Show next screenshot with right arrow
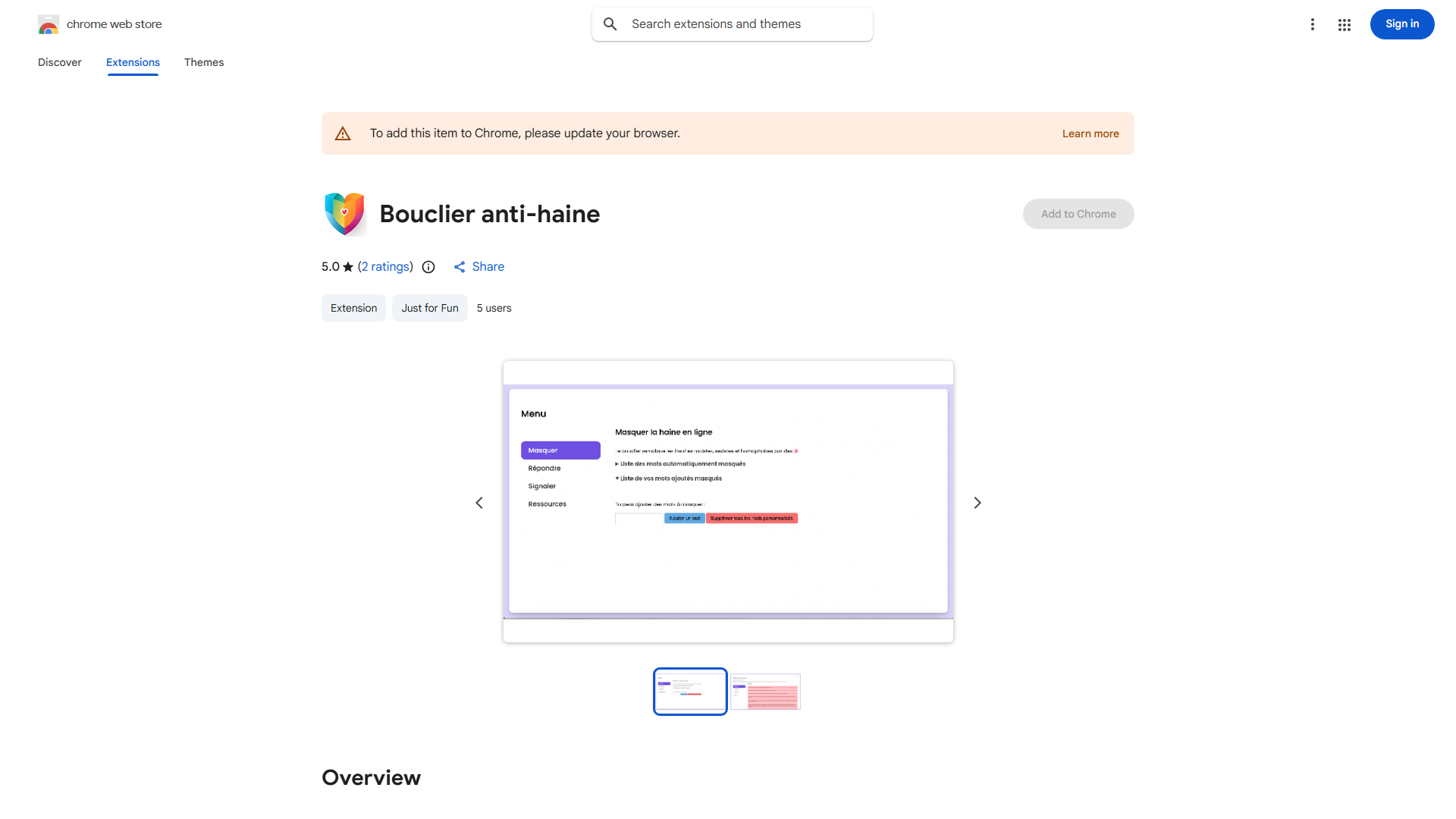Screen dimensions: 1456x819 click(977, 503)
